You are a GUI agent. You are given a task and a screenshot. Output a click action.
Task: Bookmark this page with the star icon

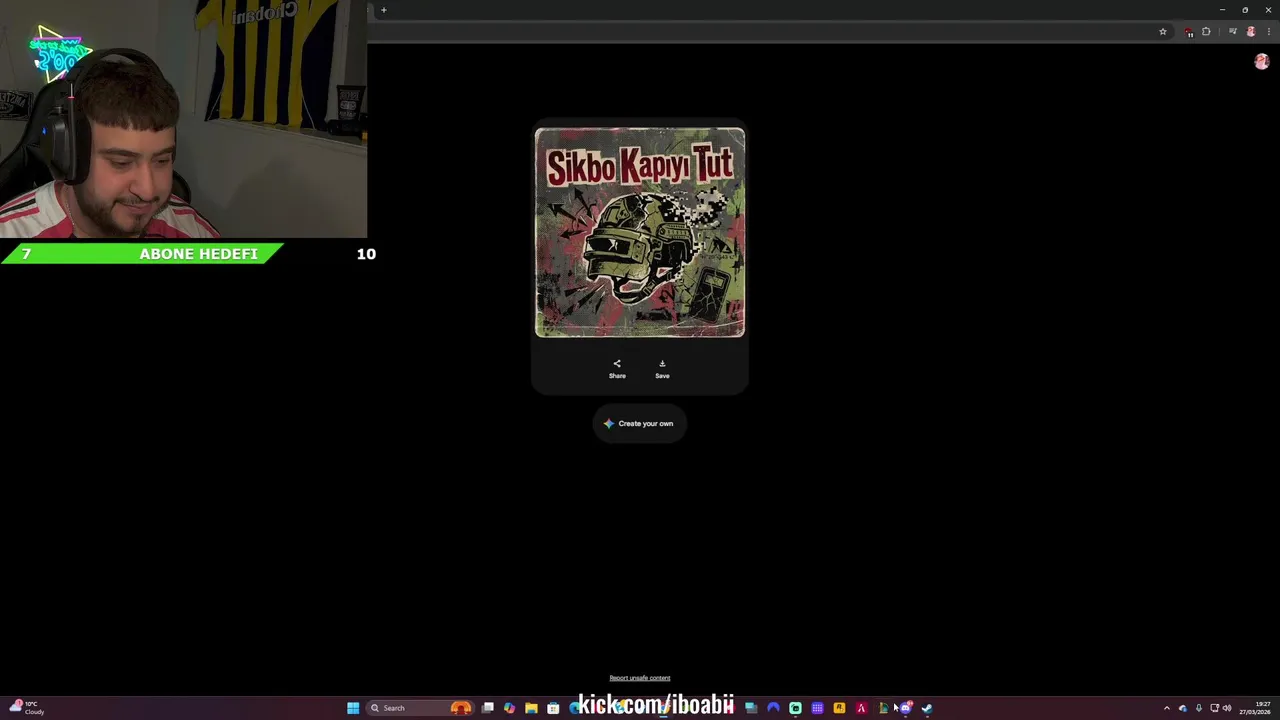[x=1163, y=32]
